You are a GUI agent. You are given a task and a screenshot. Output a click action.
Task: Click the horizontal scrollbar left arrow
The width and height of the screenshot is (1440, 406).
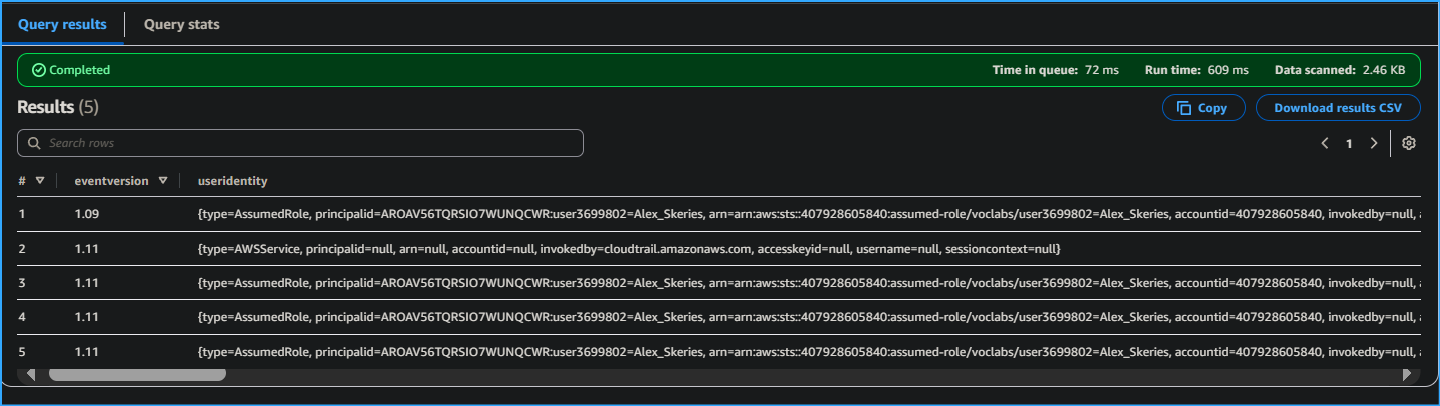(x=30, y=375)
